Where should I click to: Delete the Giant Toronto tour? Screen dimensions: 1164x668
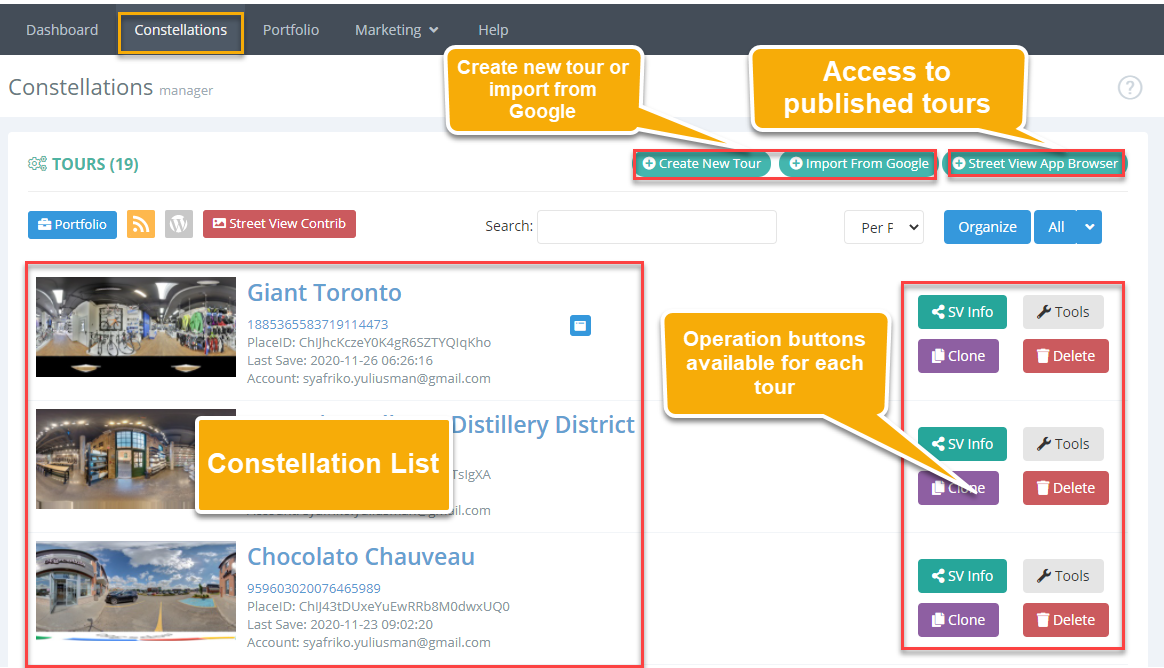(x=1065, y=356)
